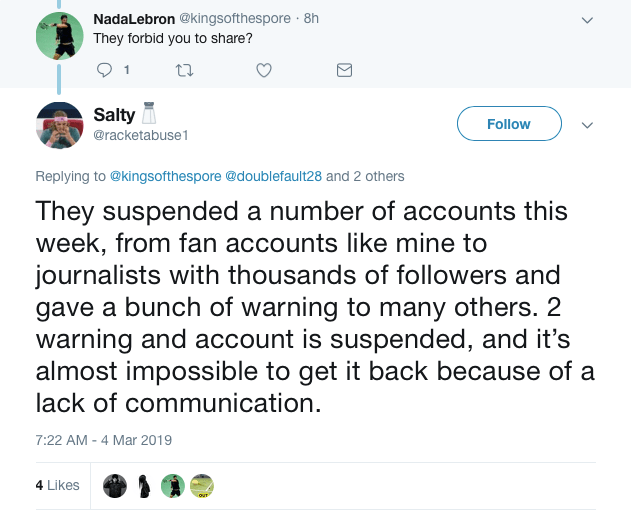631x519 pixels.
Task: Retweet NadaLebron's tweet
Action: tap(181, 70)
